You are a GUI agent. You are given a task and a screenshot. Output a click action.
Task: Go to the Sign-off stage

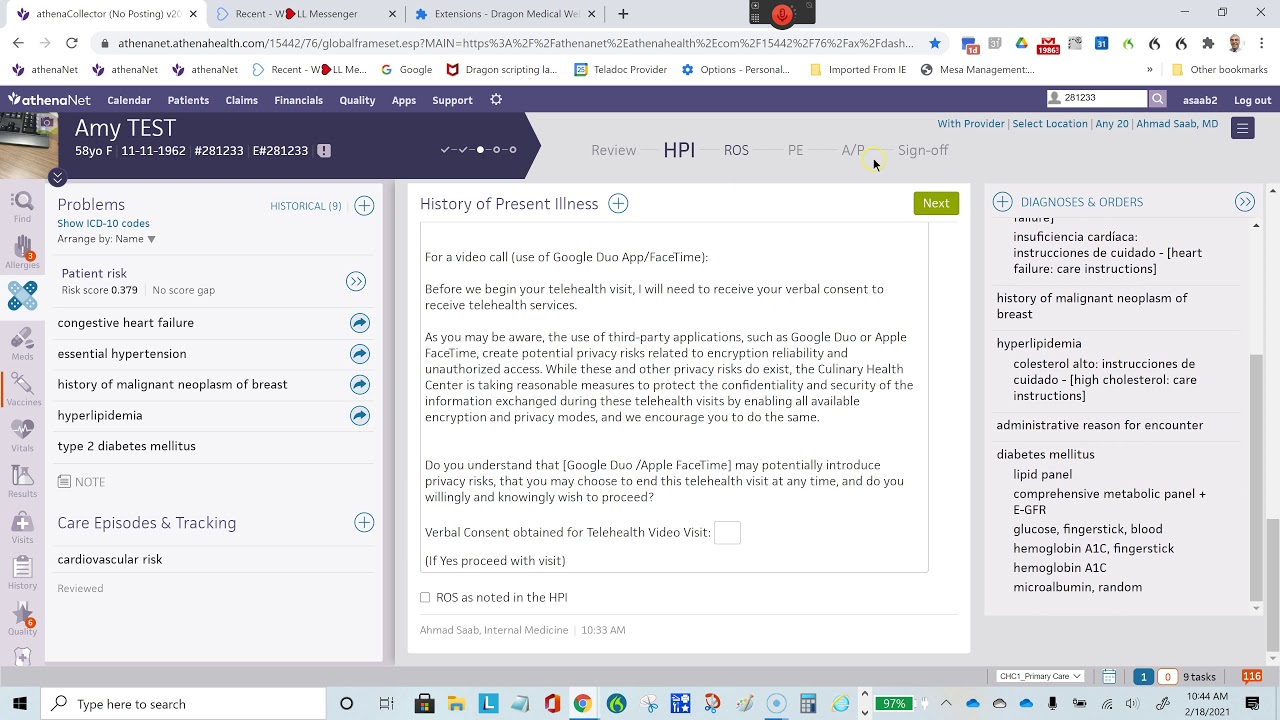923,150
